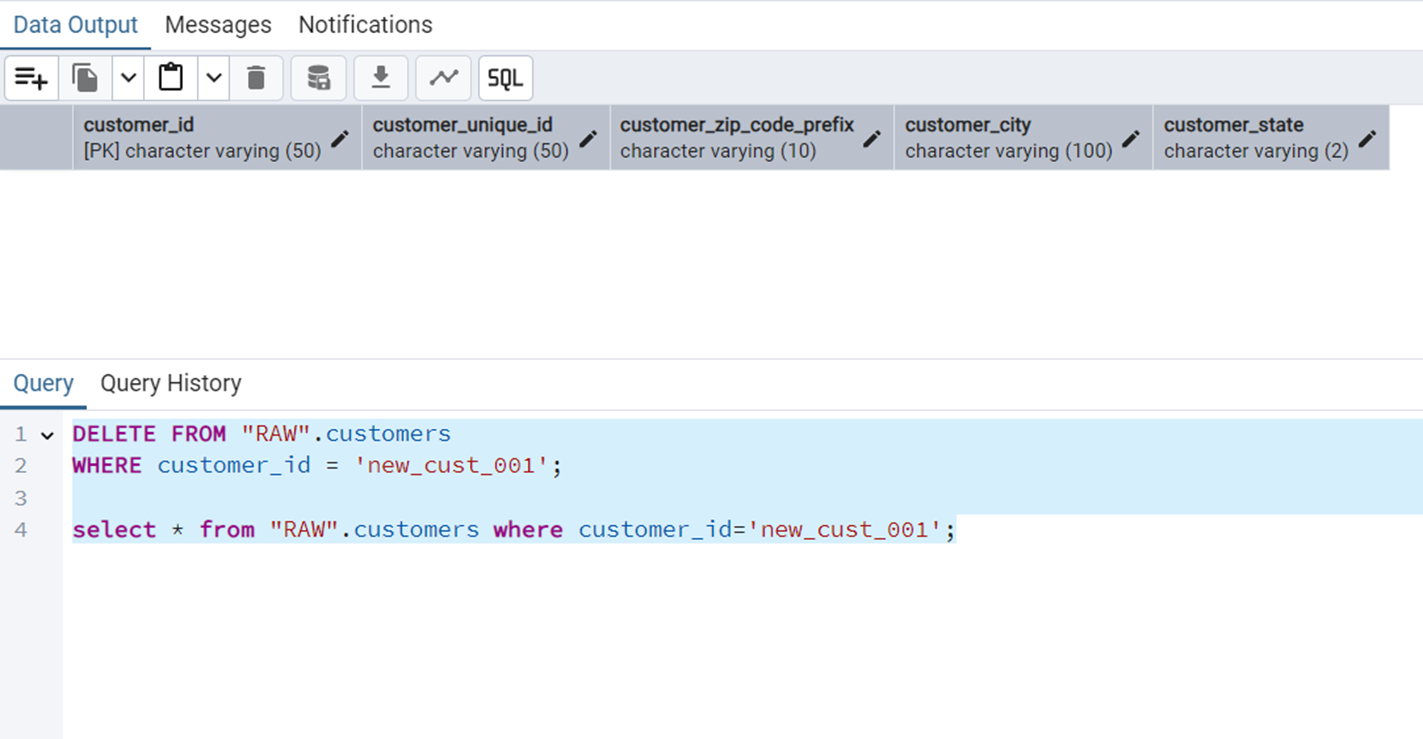Viewport: 1423px width, 739px height.
Task: Select the Data Output tab
Action: coord(75,25)
